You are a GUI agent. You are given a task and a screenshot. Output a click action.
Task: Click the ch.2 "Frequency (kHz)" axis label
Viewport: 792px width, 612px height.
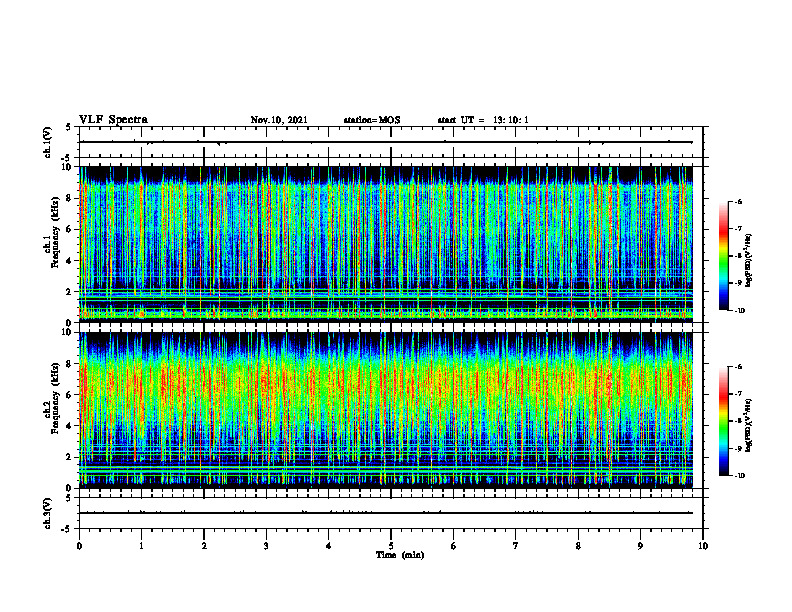(56, 398)
